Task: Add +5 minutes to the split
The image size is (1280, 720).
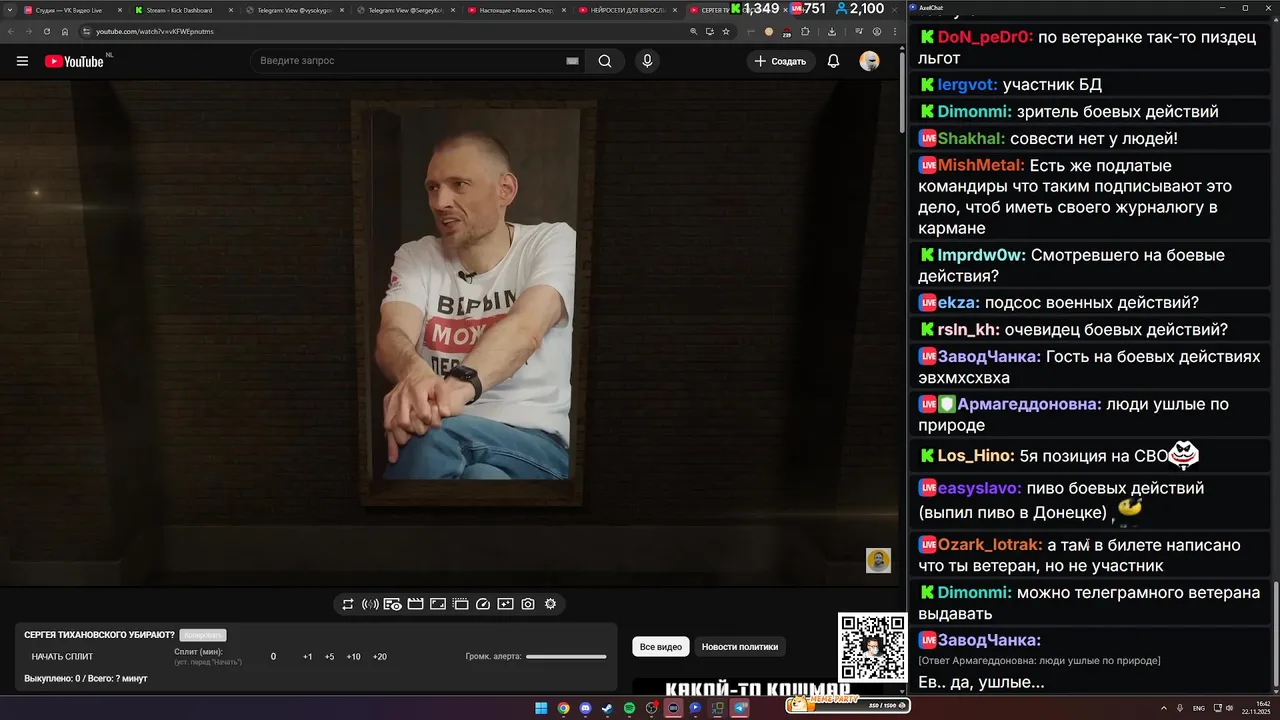Action: pyautogui.click(x=329, y=657)
